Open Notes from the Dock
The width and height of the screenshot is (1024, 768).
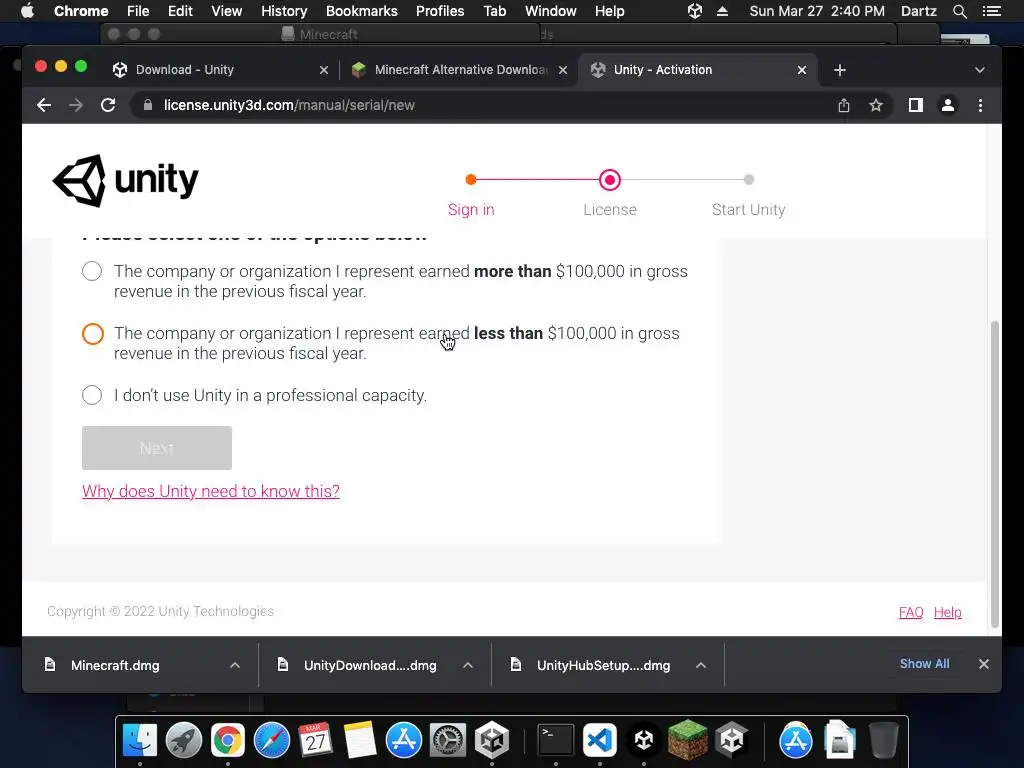pyautogui.click(x=359, y=740)
